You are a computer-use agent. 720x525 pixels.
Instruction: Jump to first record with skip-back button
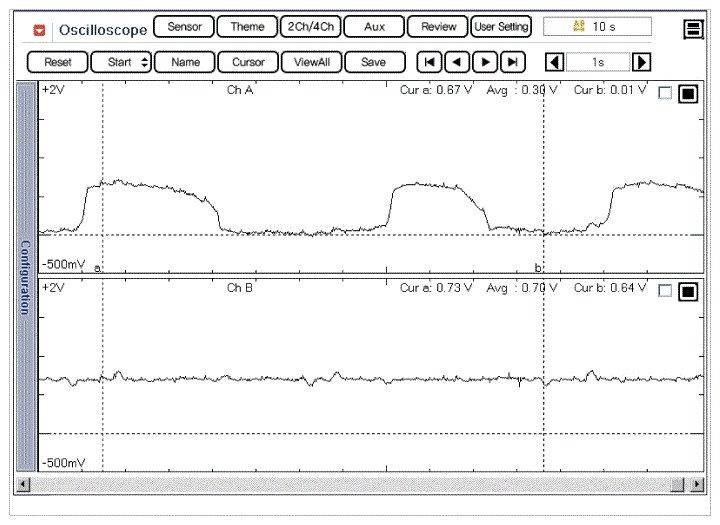tap(429, 62)
